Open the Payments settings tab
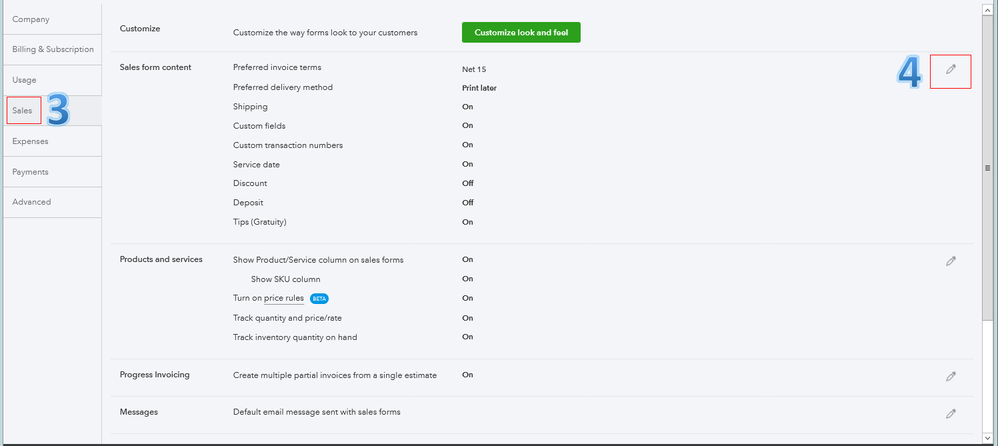This screenshot has width=998, height=446. click(30, 172)
